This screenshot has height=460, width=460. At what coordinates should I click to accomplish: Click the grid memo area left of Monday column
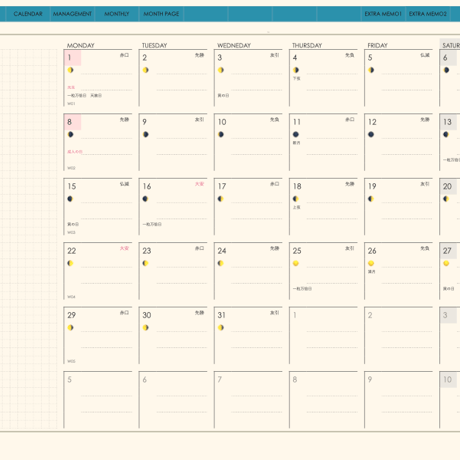pyautogui.click(x=29, y=239)
